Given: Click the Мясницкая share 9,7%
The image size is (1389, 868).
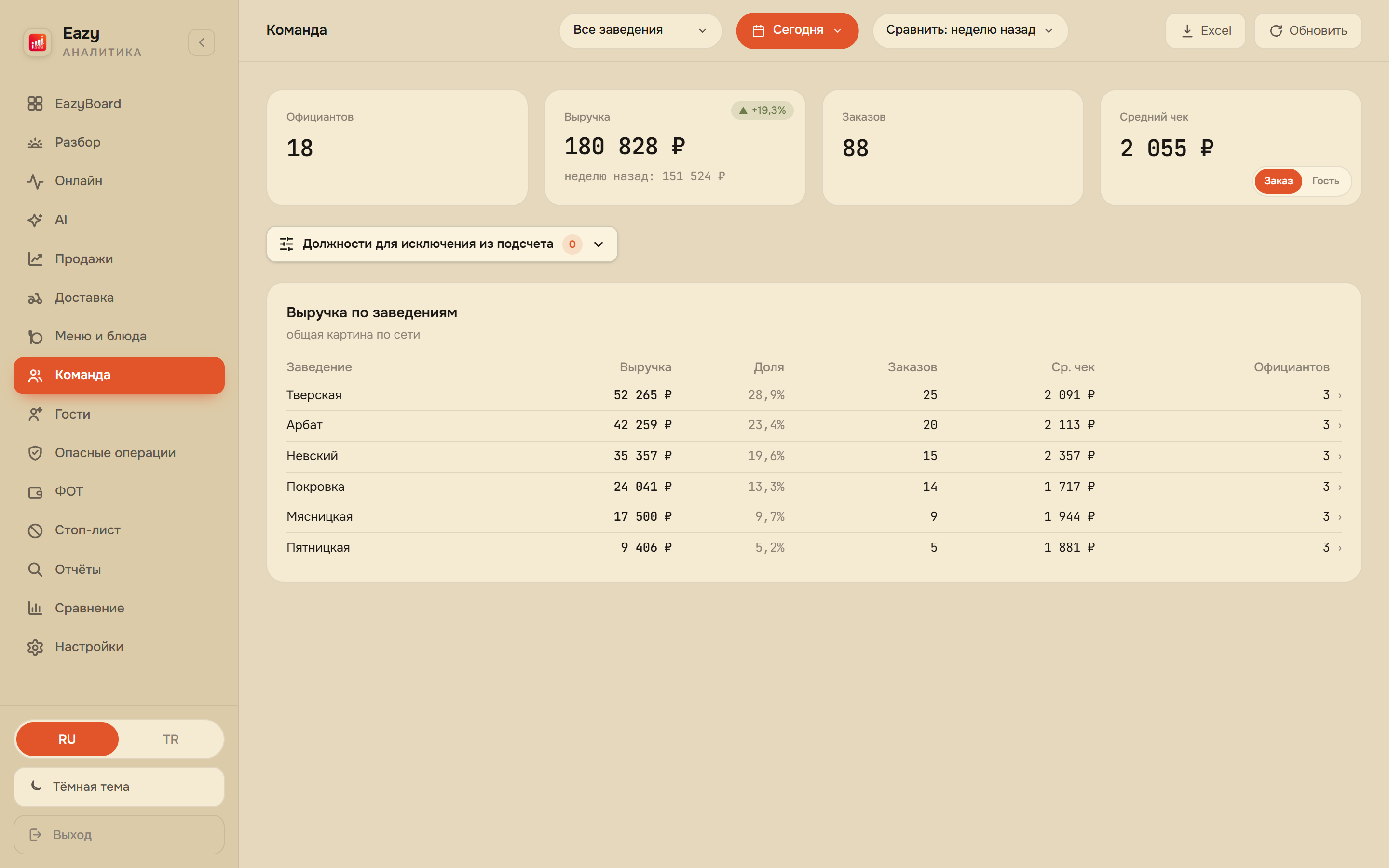Looking at the screenshot, I should 769,516.
